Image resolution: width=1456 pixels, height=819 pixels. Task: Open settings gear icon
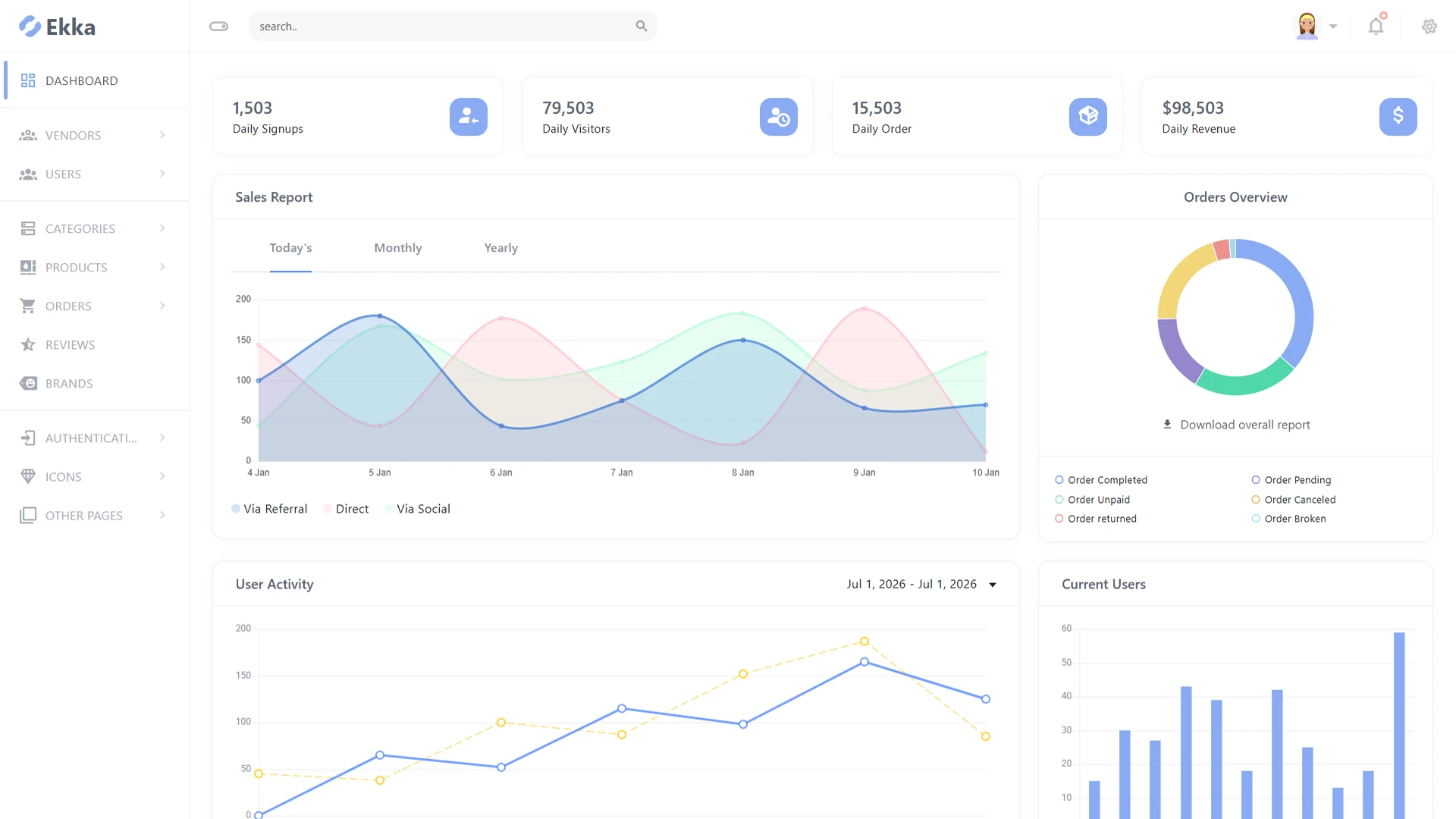[x=1429, y=27]
